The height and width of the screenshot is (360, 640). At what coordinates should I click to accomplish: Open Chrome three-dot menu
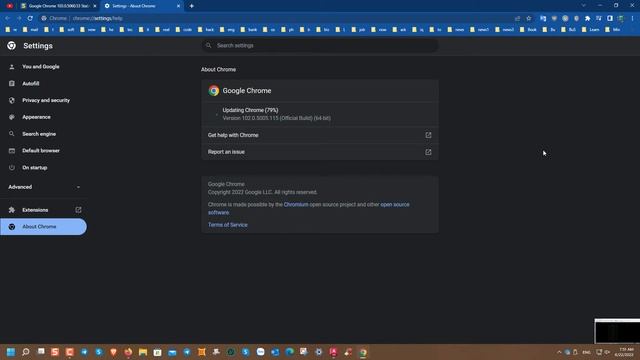pos(632,18)
